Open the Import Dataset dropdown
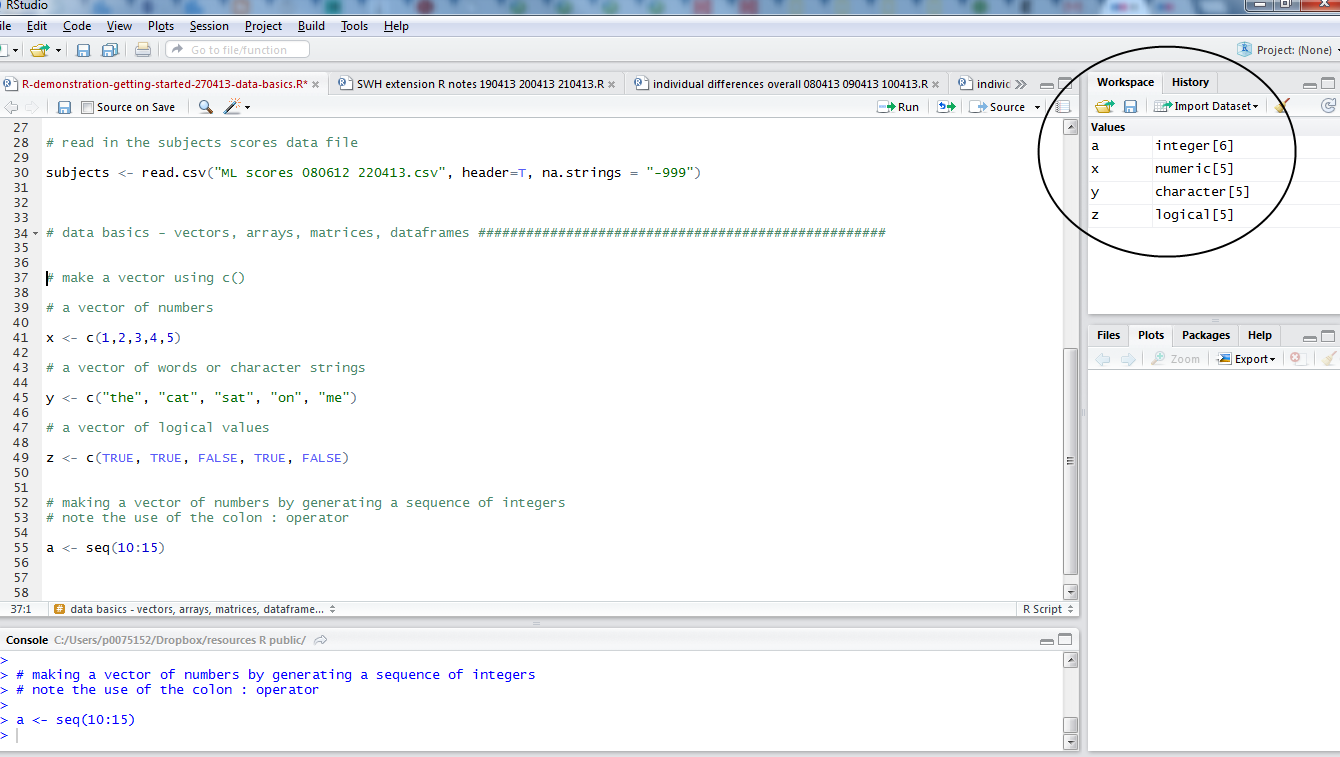Image resolution: width=1340 pixels, height=757 pixels. coord(1209,106)
